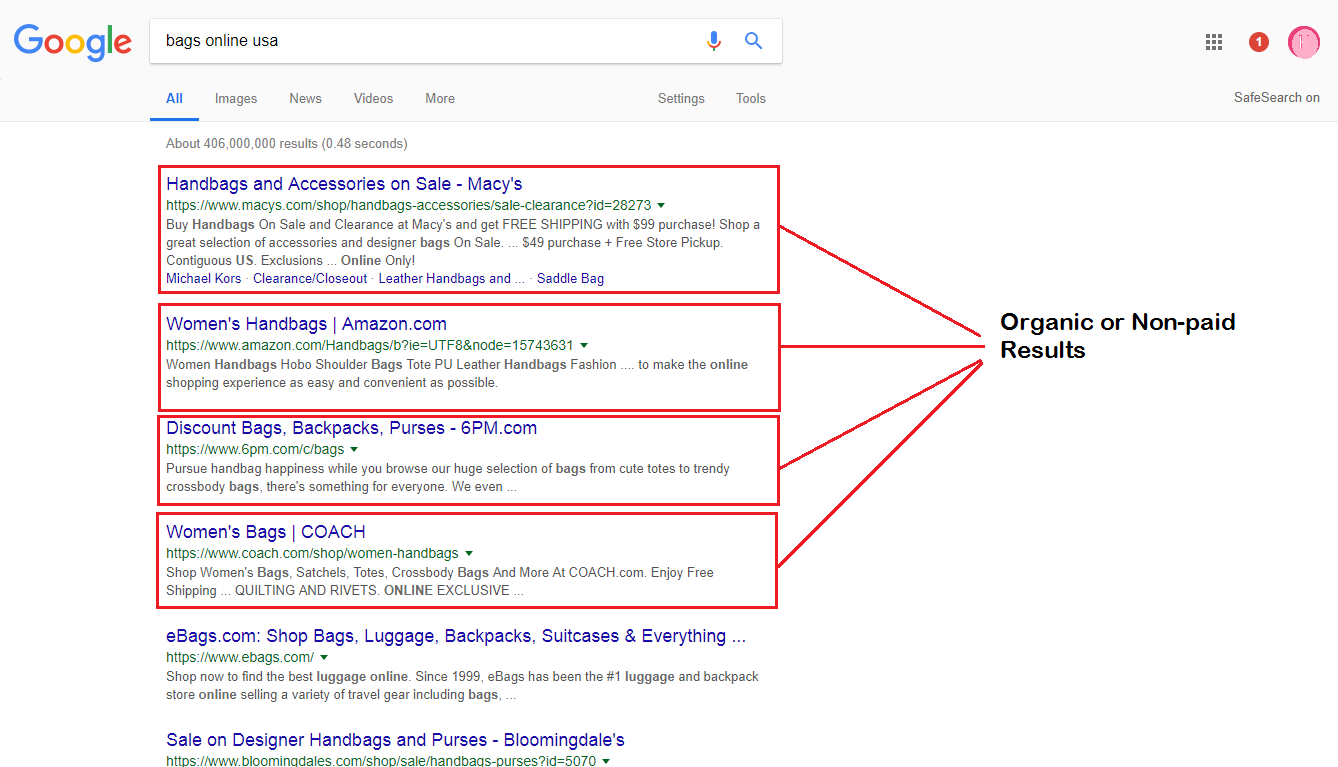
Task: Open the COACH Women's Bags result
Action: coord(265,531)
